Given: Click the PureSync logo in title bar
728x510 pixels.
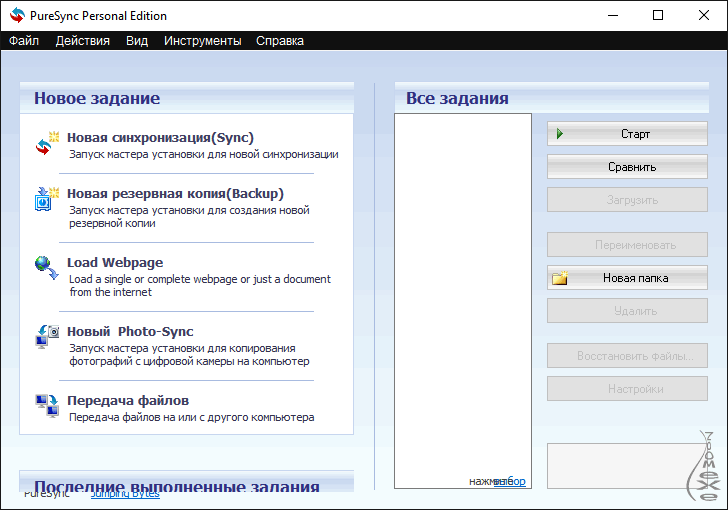Looking at the screenshot, I should 17,15.
